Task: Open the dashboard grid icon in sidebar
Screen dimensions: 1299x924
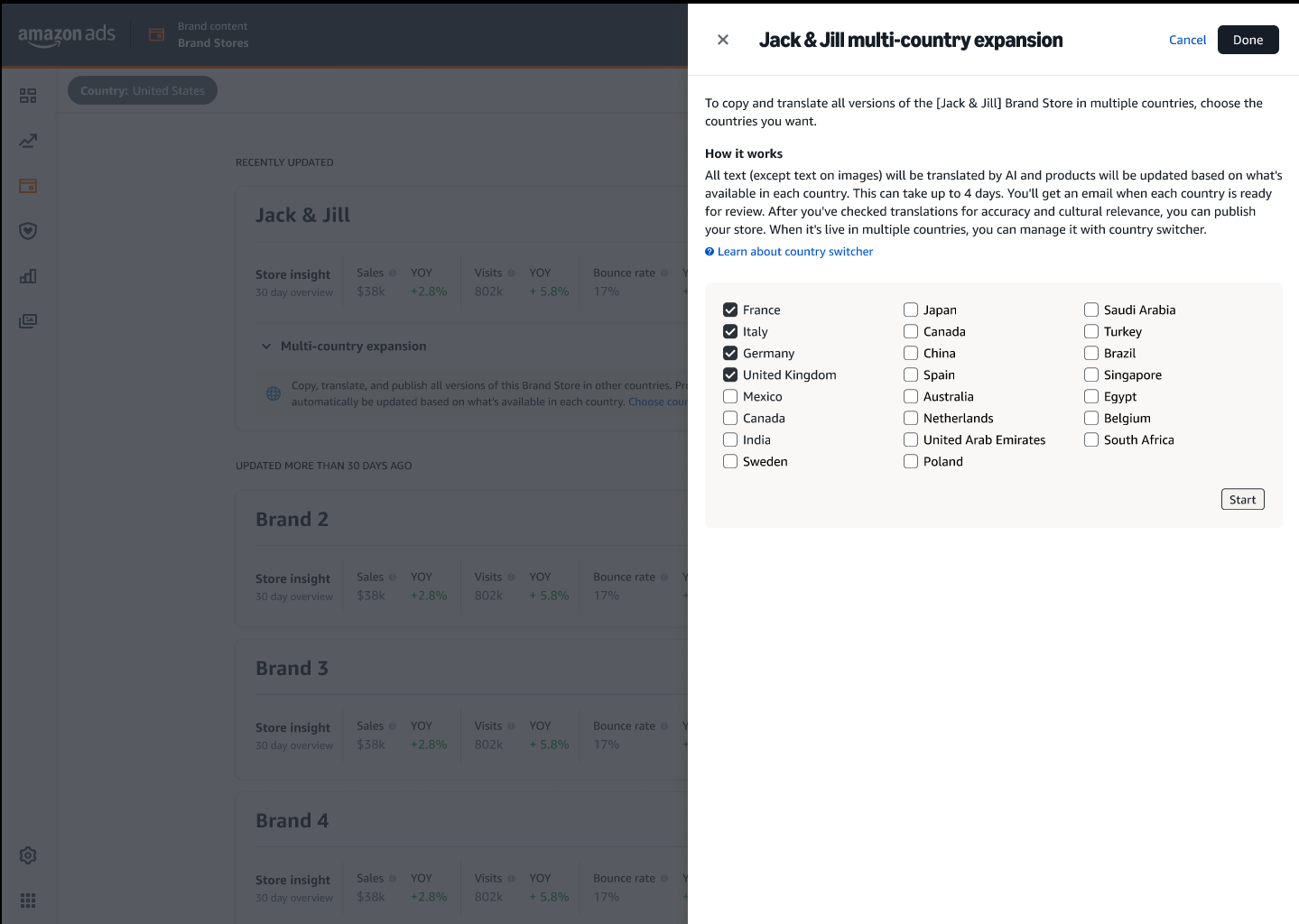Action: [28, 96]
